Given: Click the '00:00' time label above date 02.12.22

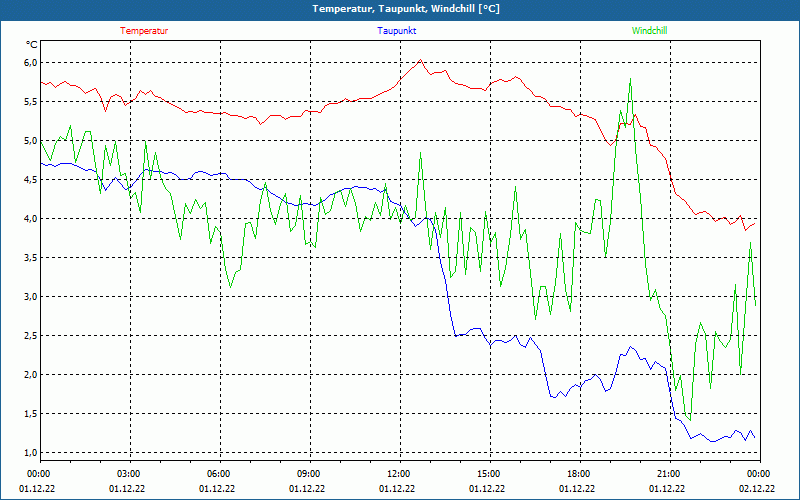Looking at the screenshot, I should click(759, 474).
